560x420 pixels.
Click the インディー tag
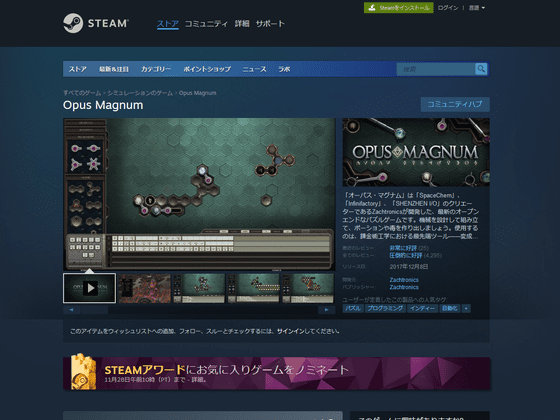tap(422, 308)
